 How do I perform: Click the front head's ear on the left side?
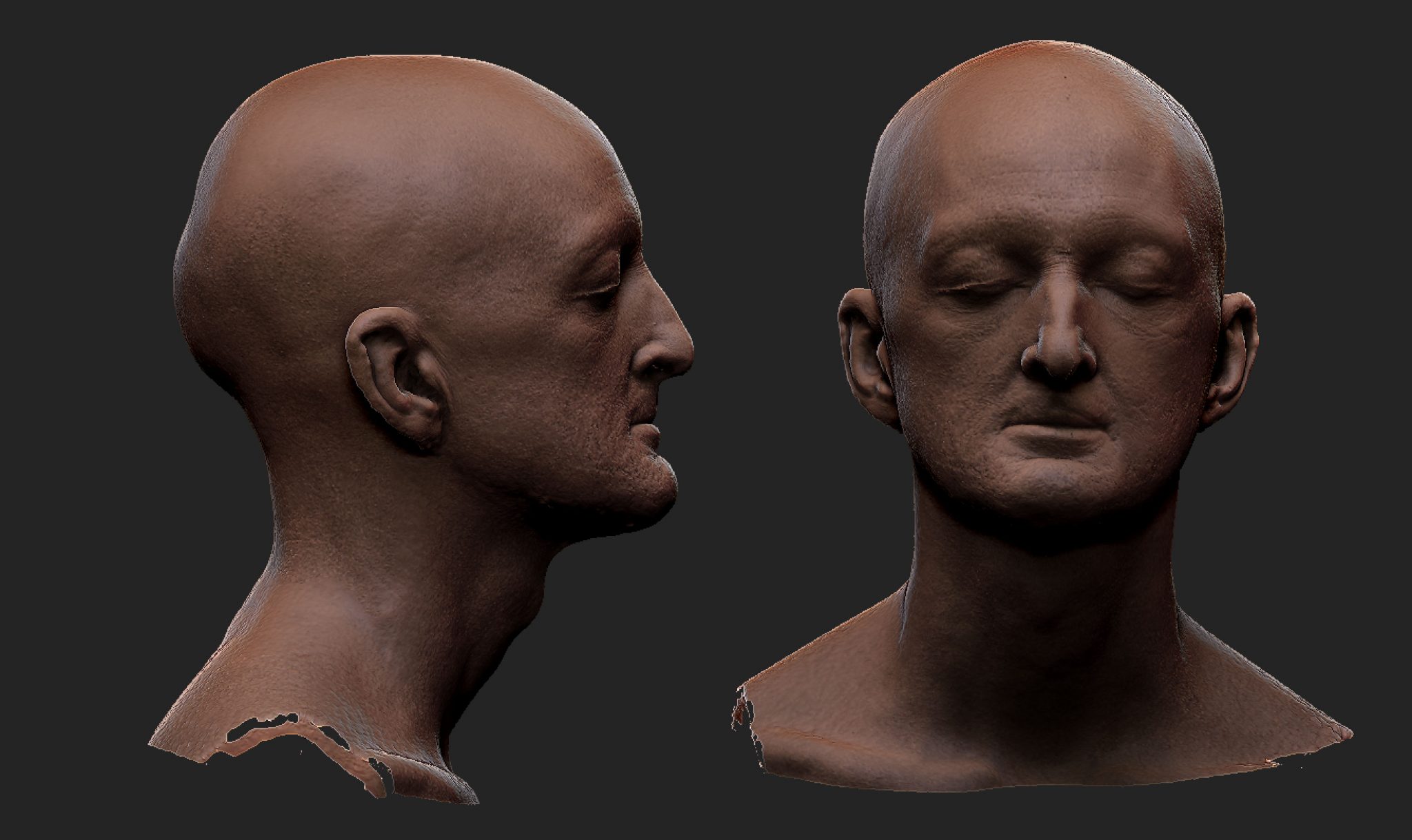[865, 358]
